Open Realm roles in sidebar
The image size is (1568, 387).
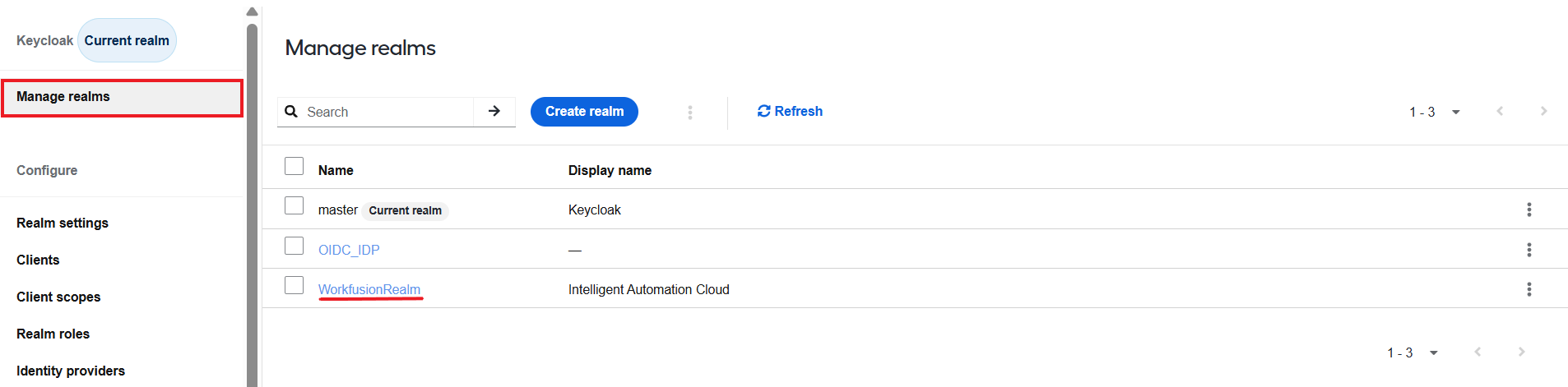[x=53, y=334]
